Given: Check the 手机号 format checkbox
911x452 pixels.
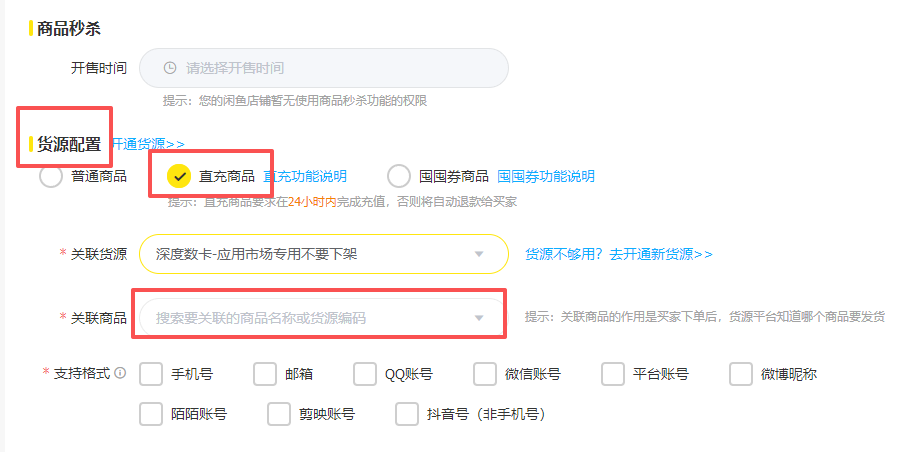Looking at the screenshot, I should (151, 374).
